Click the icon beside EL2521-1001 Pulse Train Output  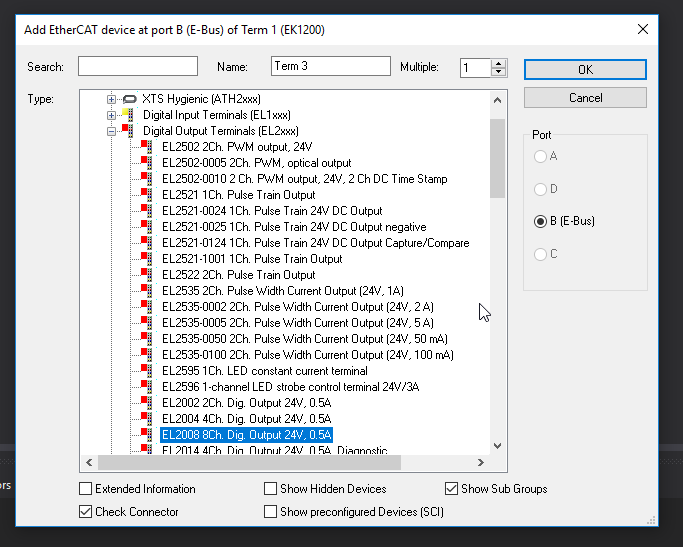147,259
